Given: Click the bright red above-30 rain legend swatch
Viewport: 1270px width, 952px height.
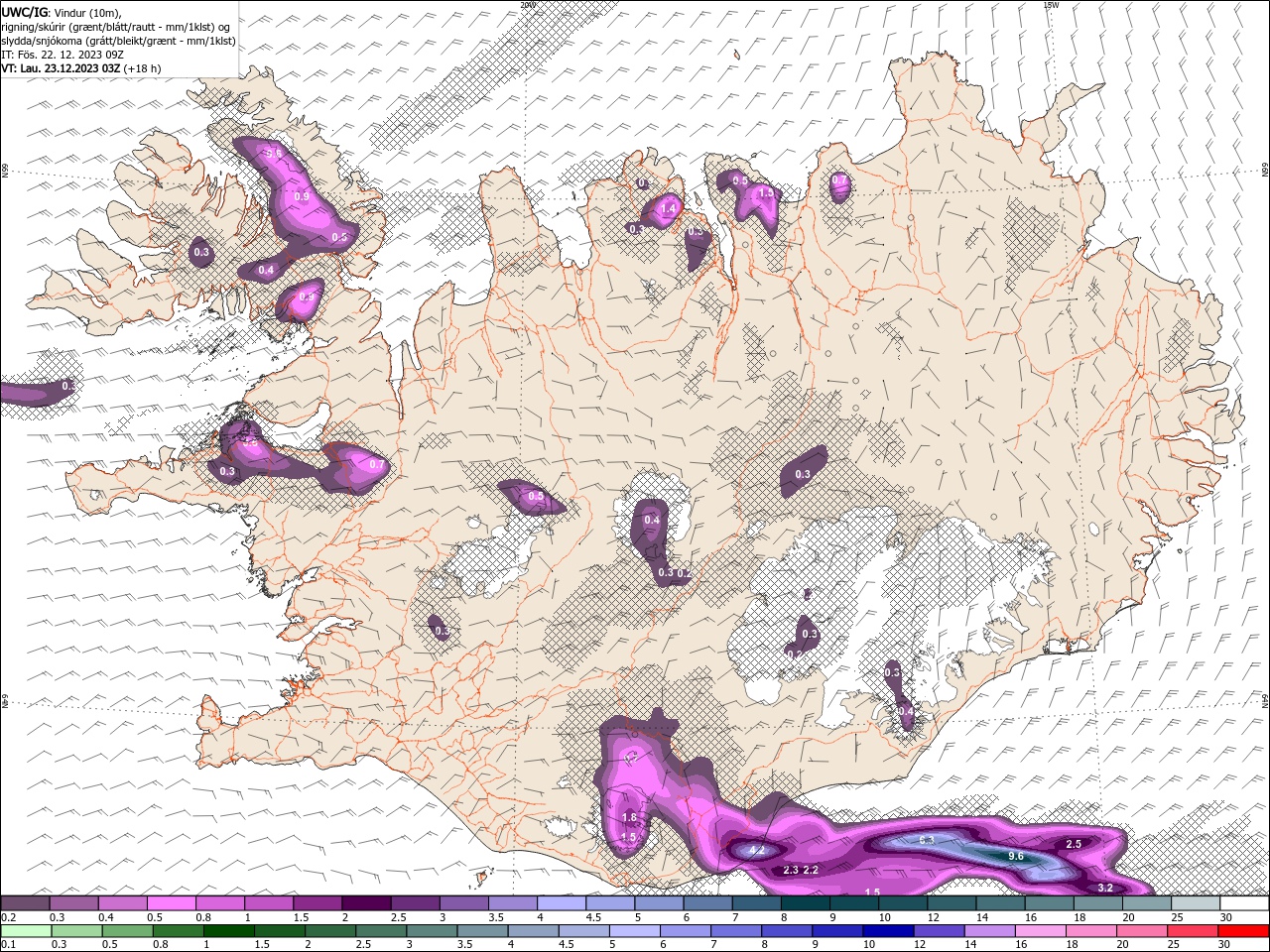Looking at the screenshot, I should click(x=1242, y=931).
